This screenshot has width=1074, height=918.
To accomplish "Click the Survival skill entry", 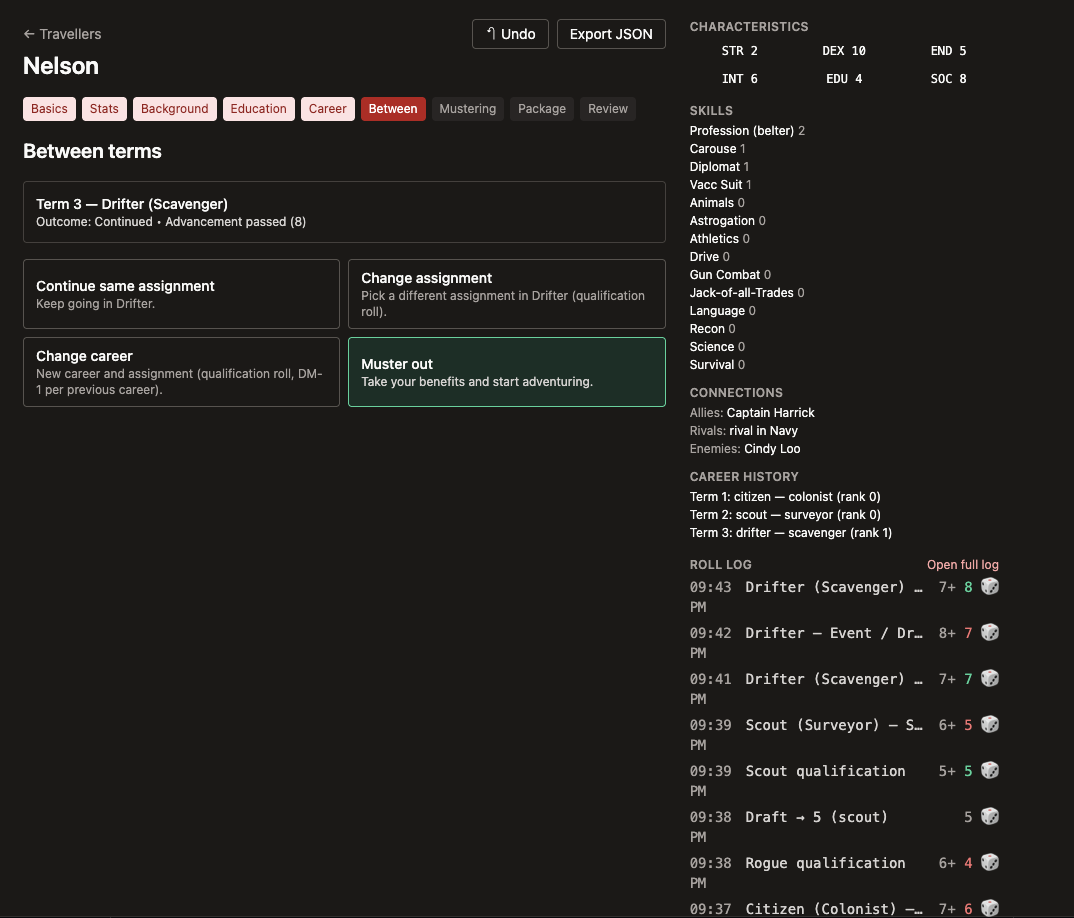I will tap(717, 364).
